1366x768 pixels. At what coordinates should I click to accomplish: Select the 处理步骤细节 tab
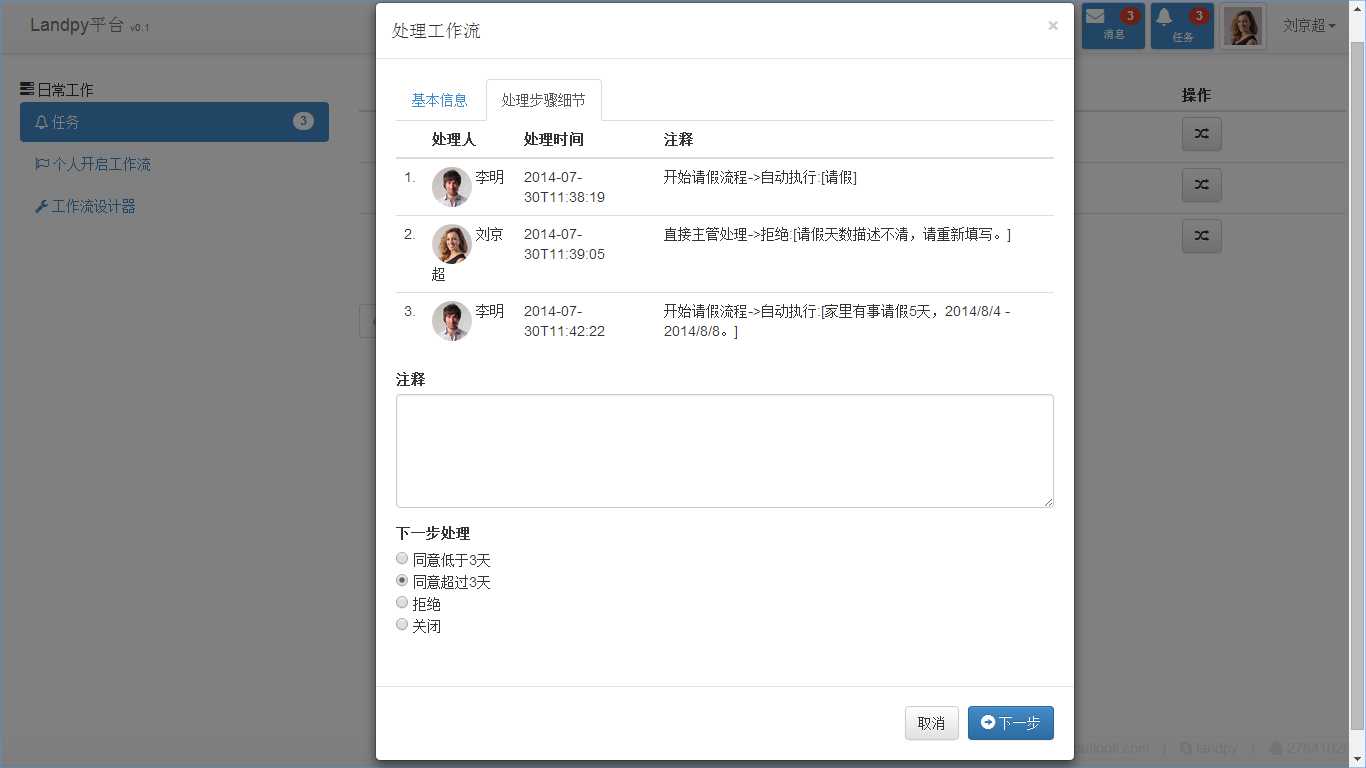(543, 100)
